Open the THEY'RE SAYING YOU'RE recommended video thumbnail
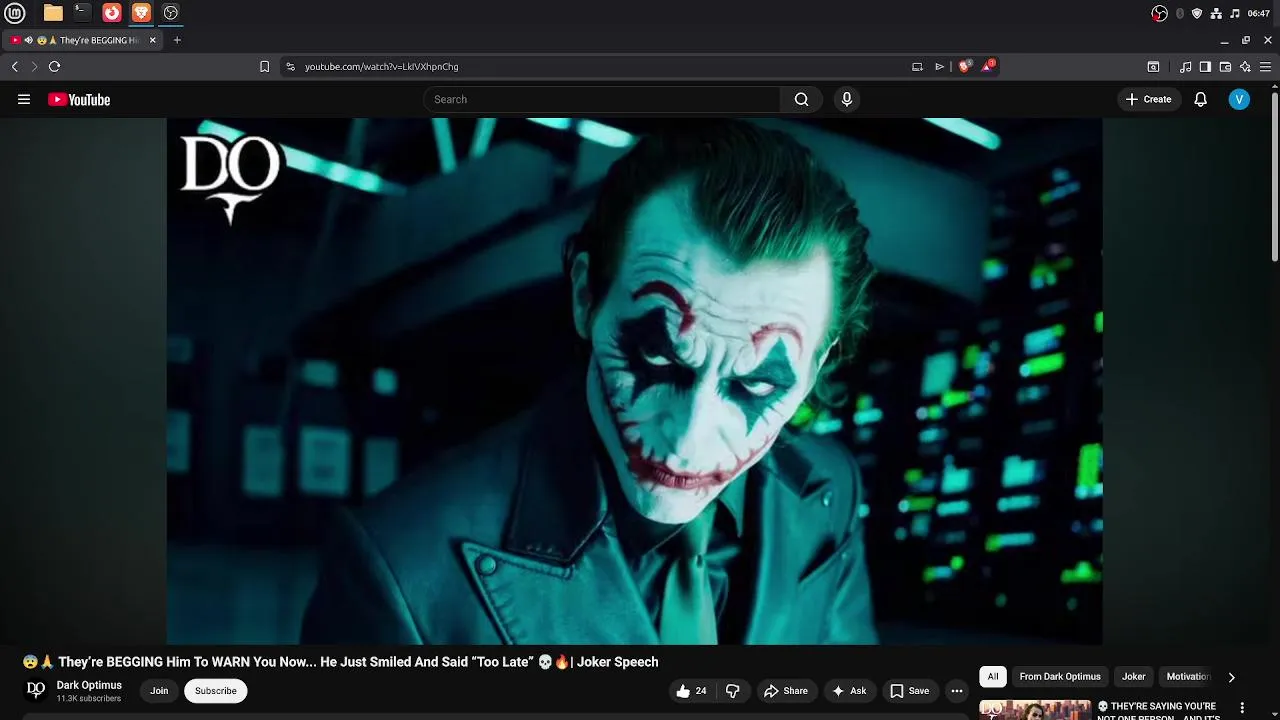The height and width of the screenshot is (720, 1280). click(1035, 710)
